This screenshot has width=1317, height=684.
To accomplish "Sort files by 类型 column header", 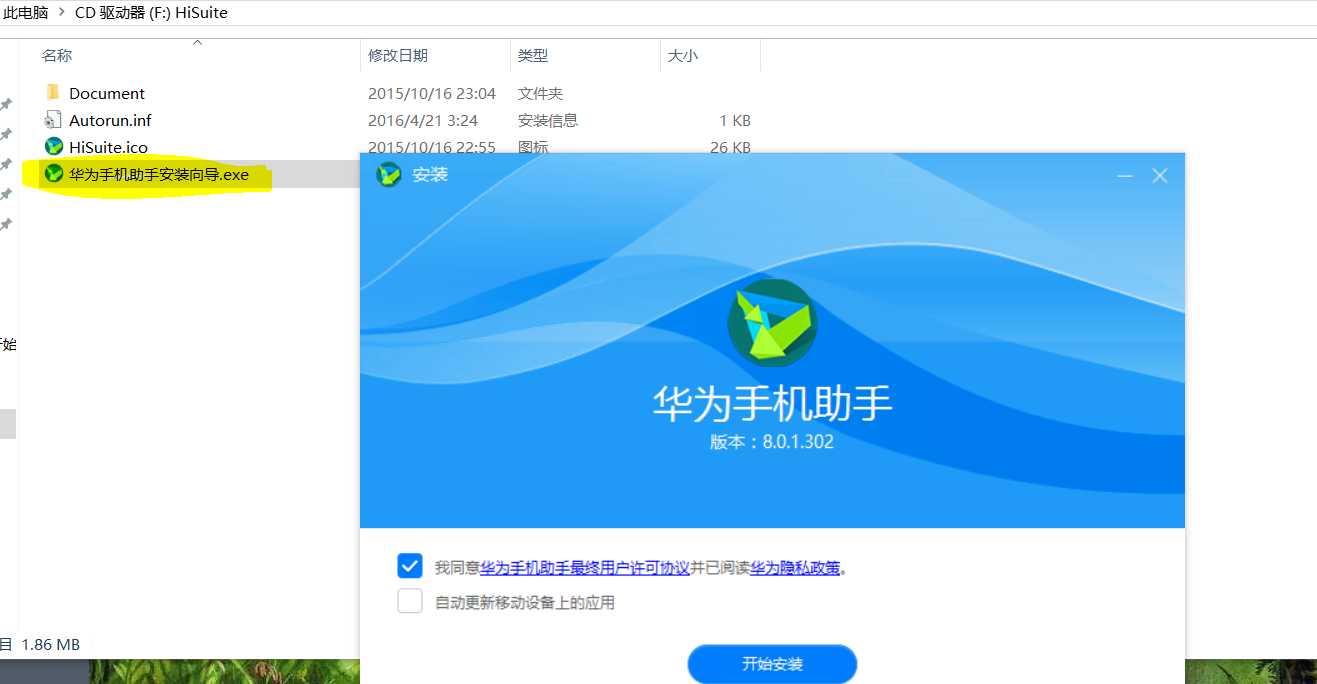I will [533, 56].
